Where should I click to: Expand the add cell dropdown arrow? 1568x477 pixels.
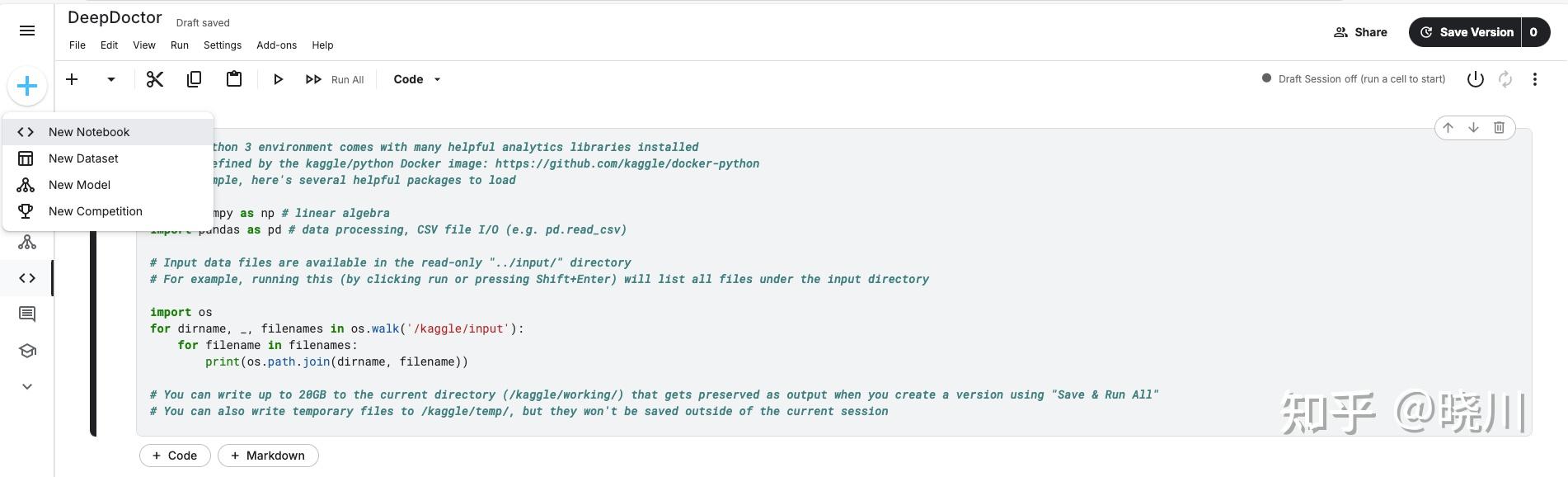110,78
